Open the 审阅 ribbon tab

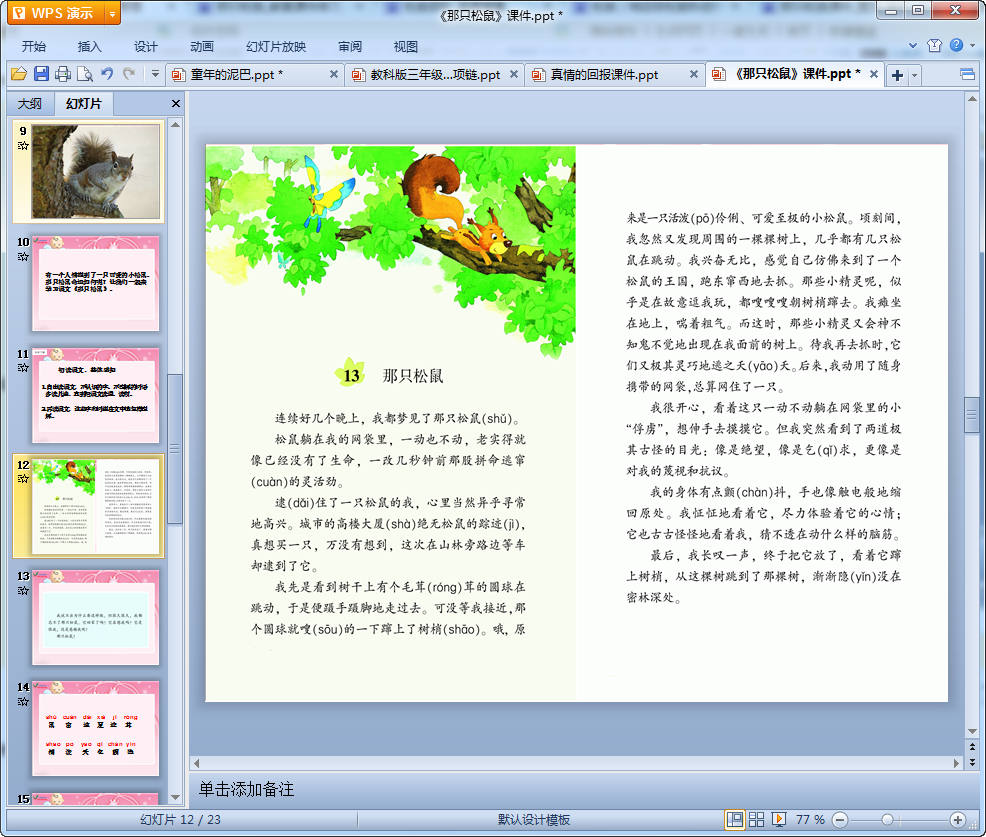coord(350,47)
